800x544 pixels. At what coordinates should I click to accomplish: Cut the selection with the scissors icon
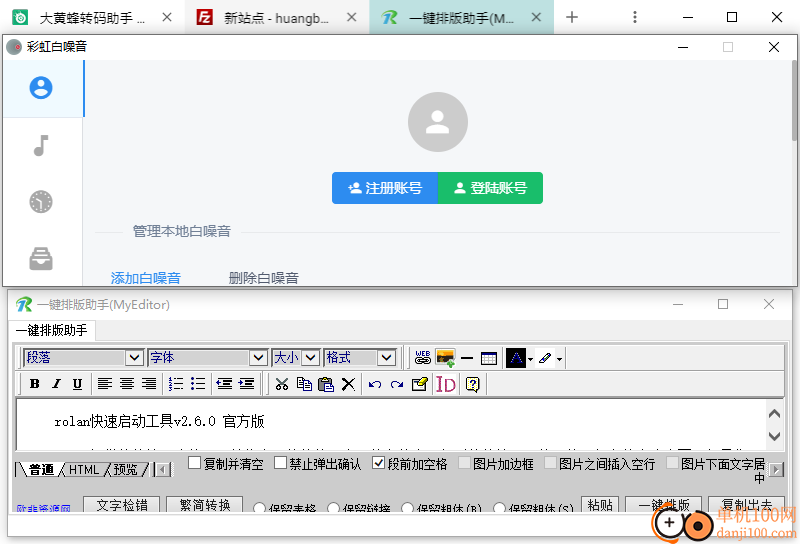pos(282,384)
